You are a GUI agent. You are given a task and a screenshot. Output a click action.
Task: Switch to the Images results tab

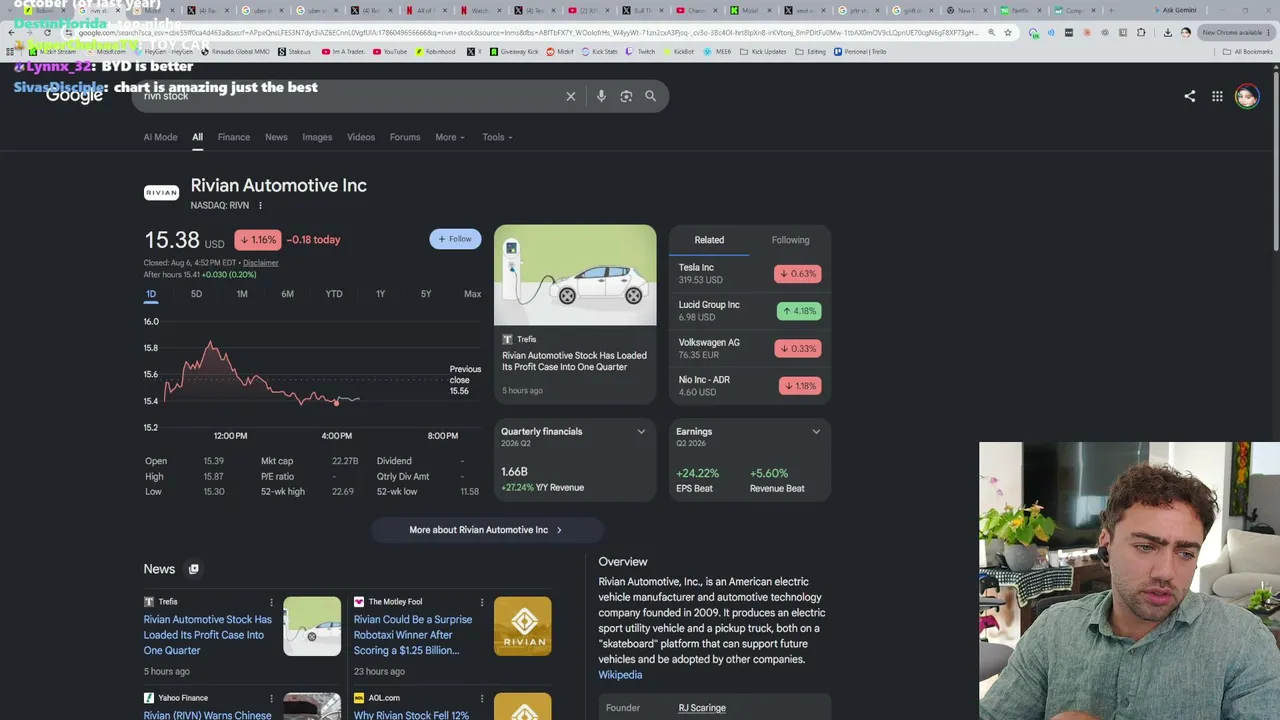coord(317,137)
